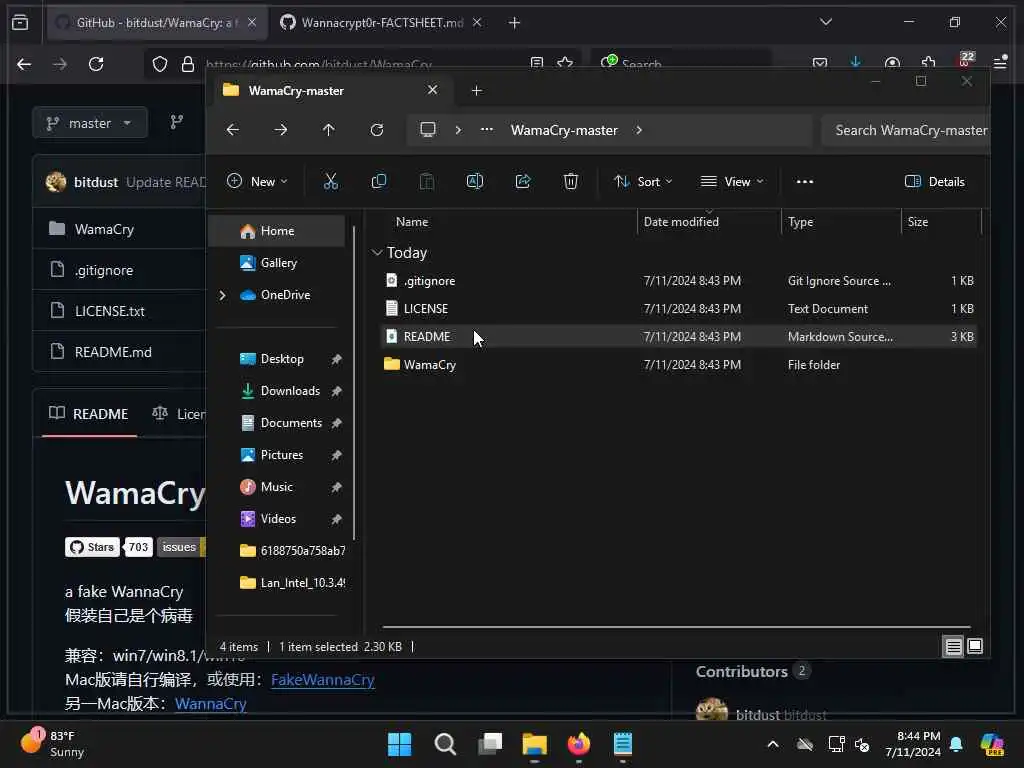
Task: Click the Delete trash can icon
Action: click(571, 182)
